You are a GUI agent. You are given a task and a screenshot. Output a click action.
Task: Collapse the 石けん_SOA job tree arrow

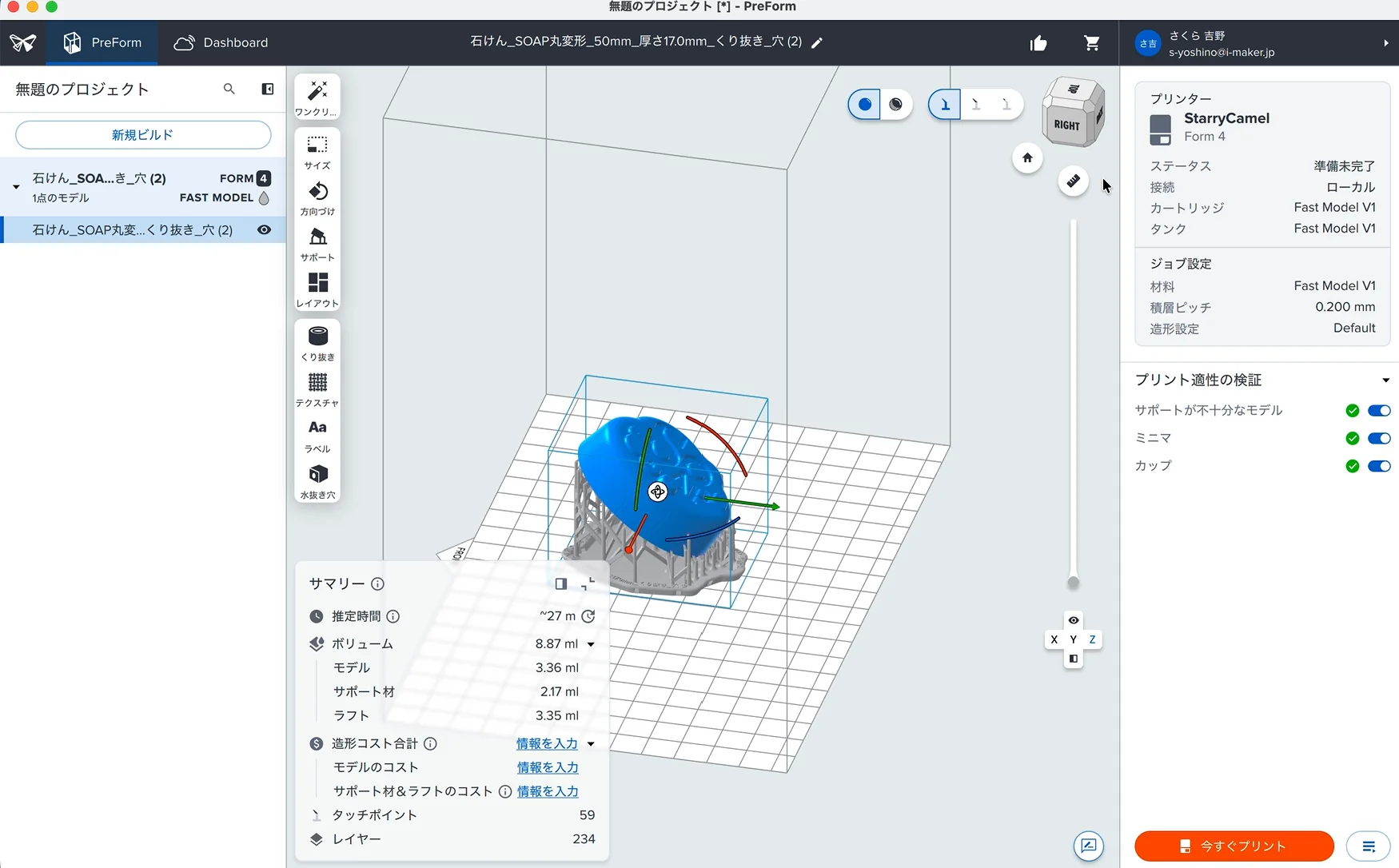point(16,187)
